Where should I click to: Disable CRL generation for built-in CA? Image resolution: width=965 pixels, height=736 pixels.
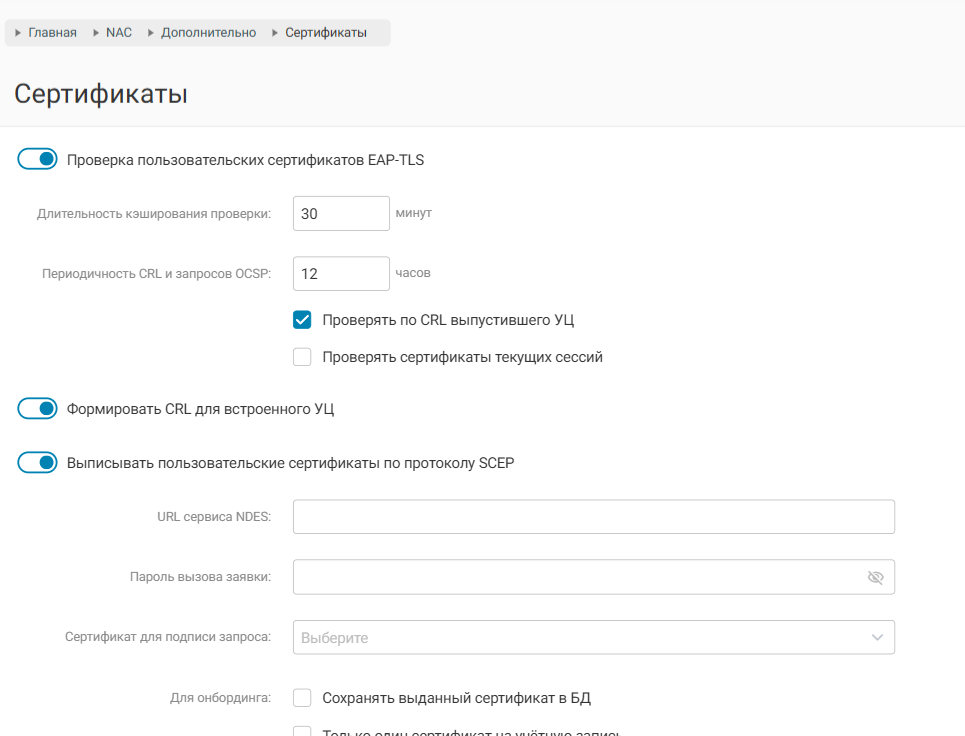38,409
